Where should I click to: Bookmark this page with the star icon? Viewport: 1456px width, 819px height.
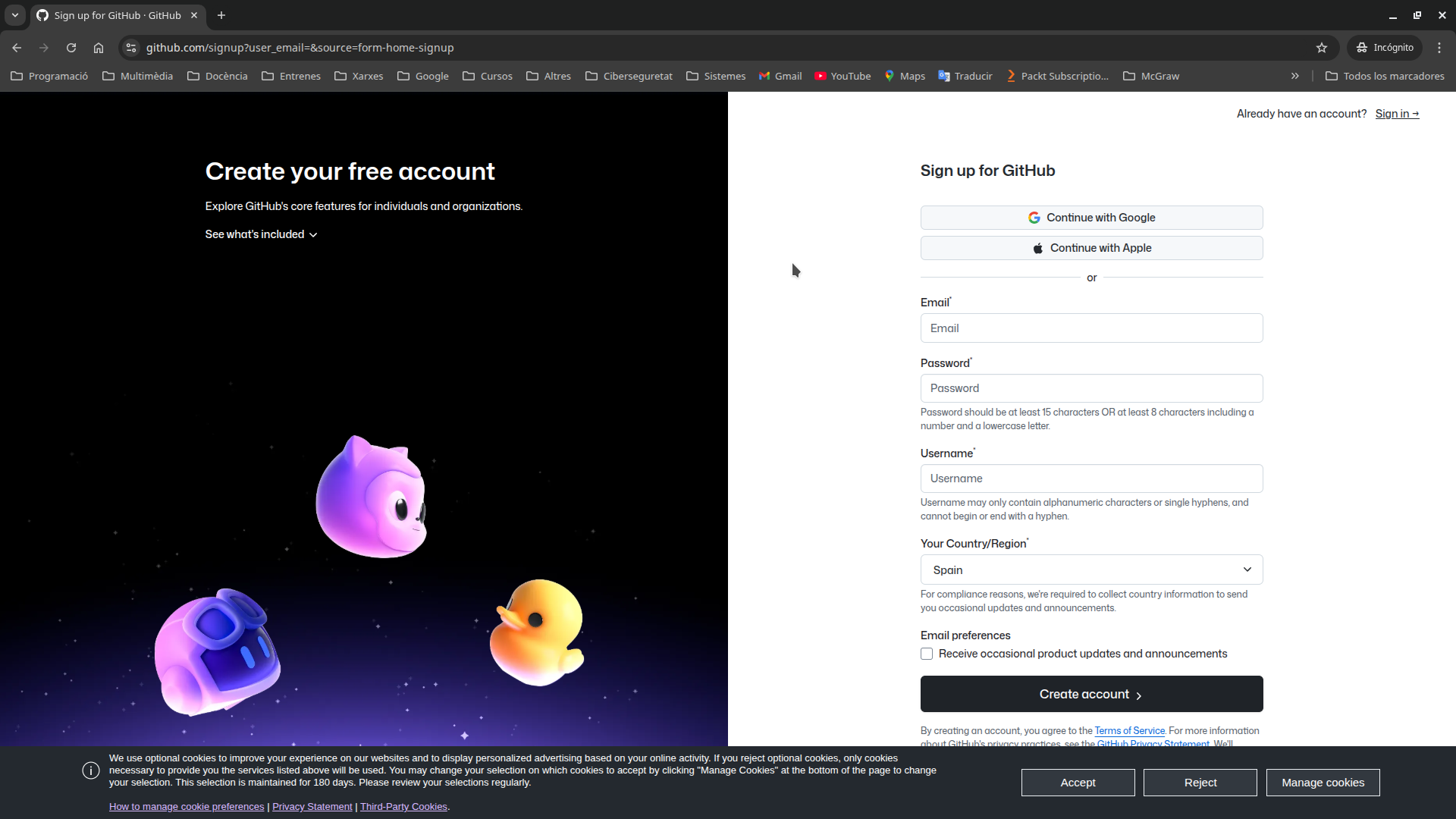[x=1322, y=47]
